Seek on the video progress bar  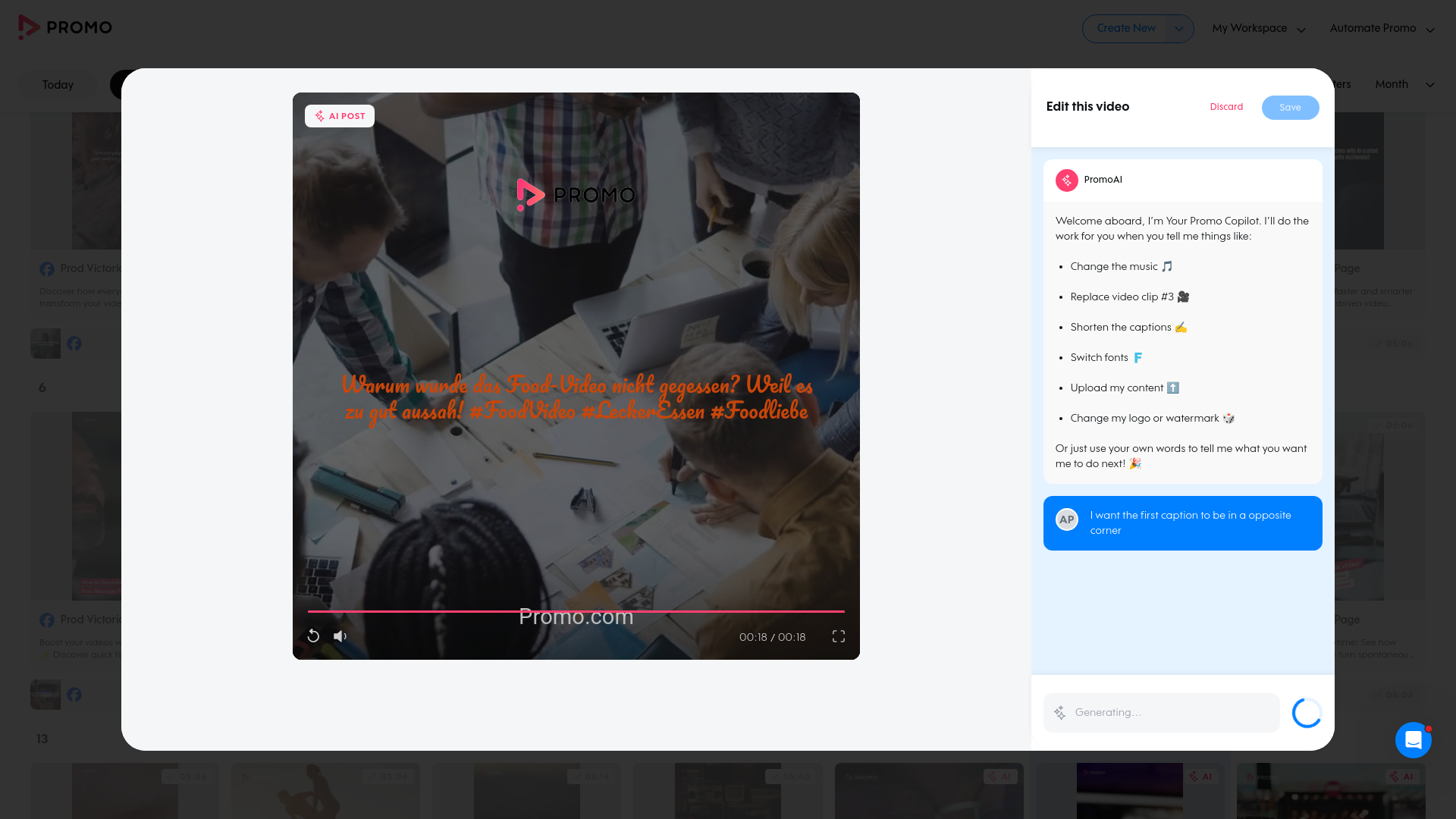coord(576,611)
